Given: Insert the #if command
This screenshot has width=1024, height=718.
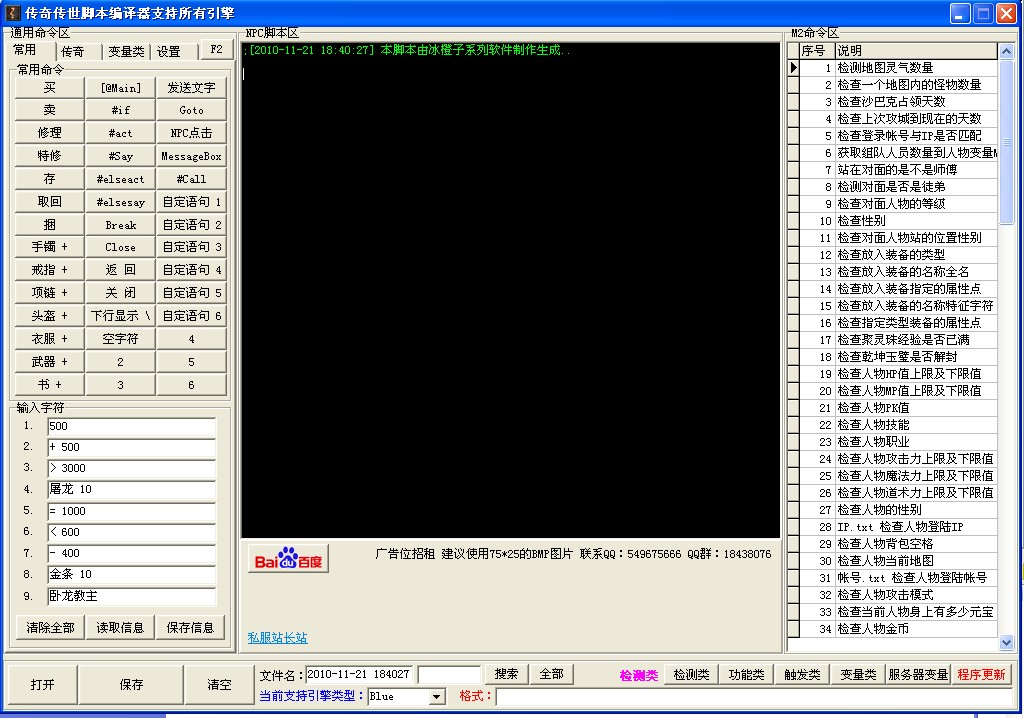Looking at the screenshot, I should click(120, 109).
